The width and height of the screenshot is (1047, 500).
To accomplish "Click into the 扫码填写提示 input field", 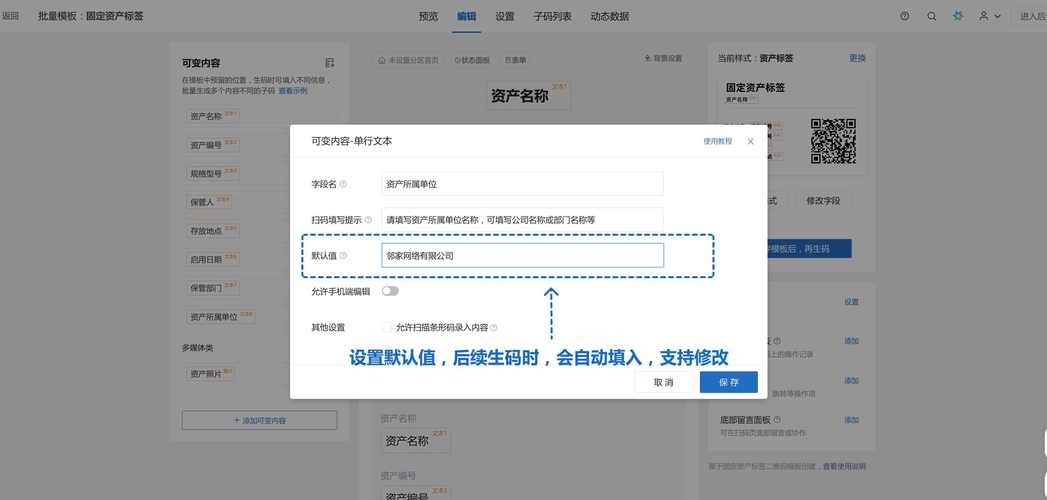I will [x=522, y=219].
